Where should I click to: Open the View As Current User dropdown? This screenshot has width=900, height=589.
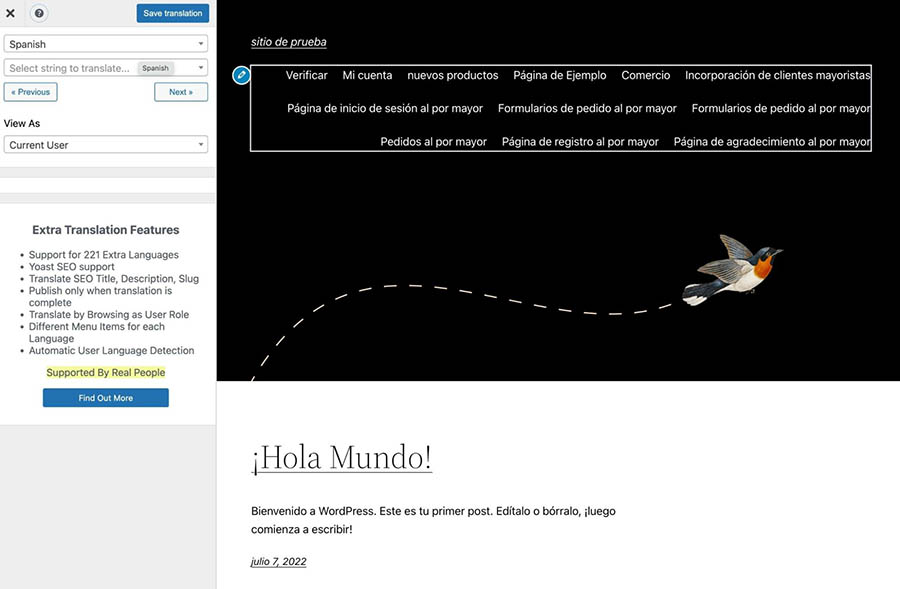(x=105, y=145)
